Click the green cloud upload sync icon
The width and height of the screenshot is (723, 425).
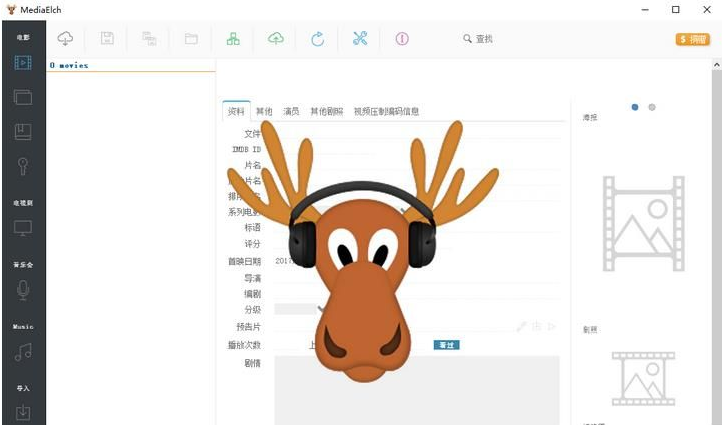point(276,39)
